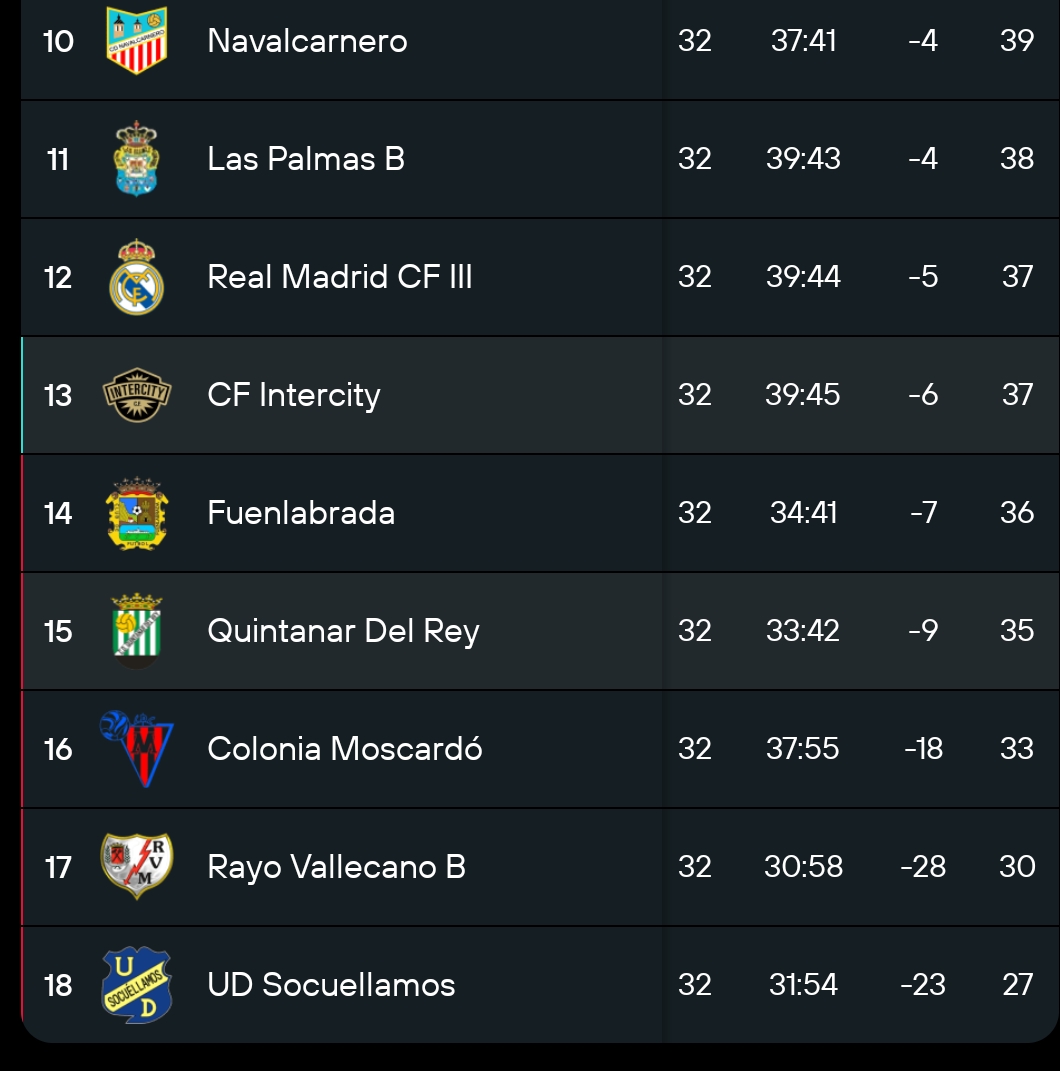Open UD Socuellamos team name

[331, 985]
